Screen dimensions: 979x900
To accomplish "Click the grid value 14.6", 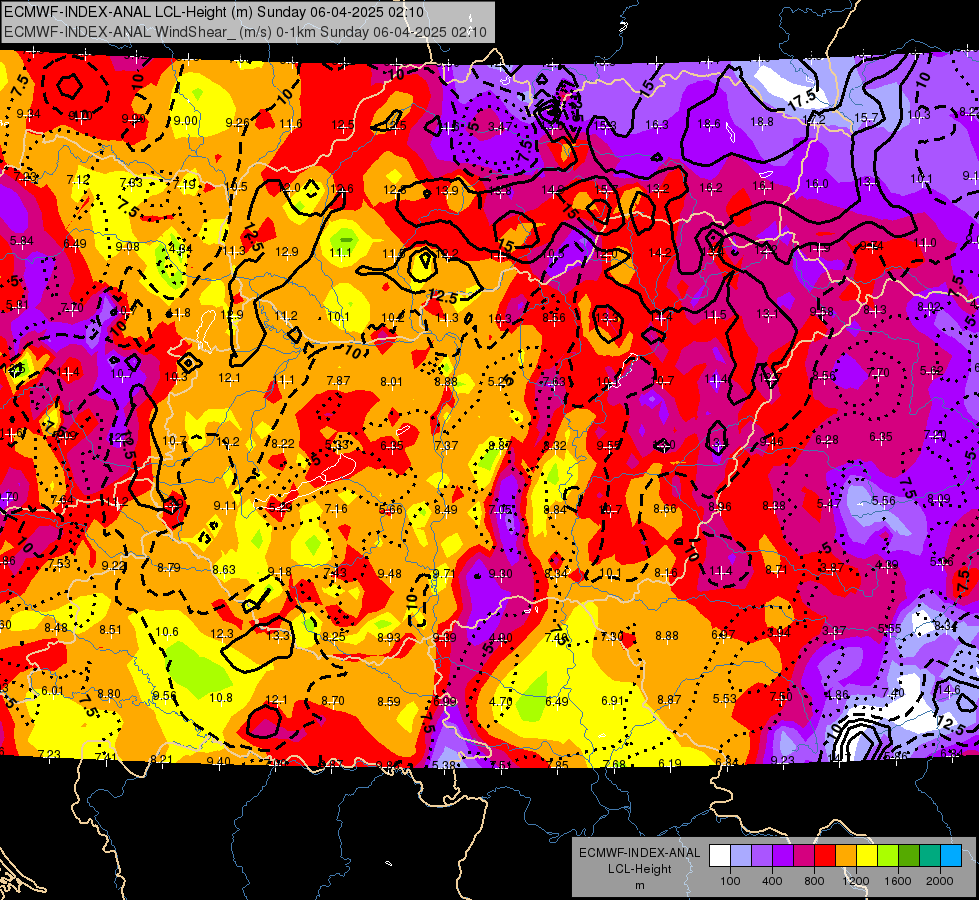I will point(948,690).
